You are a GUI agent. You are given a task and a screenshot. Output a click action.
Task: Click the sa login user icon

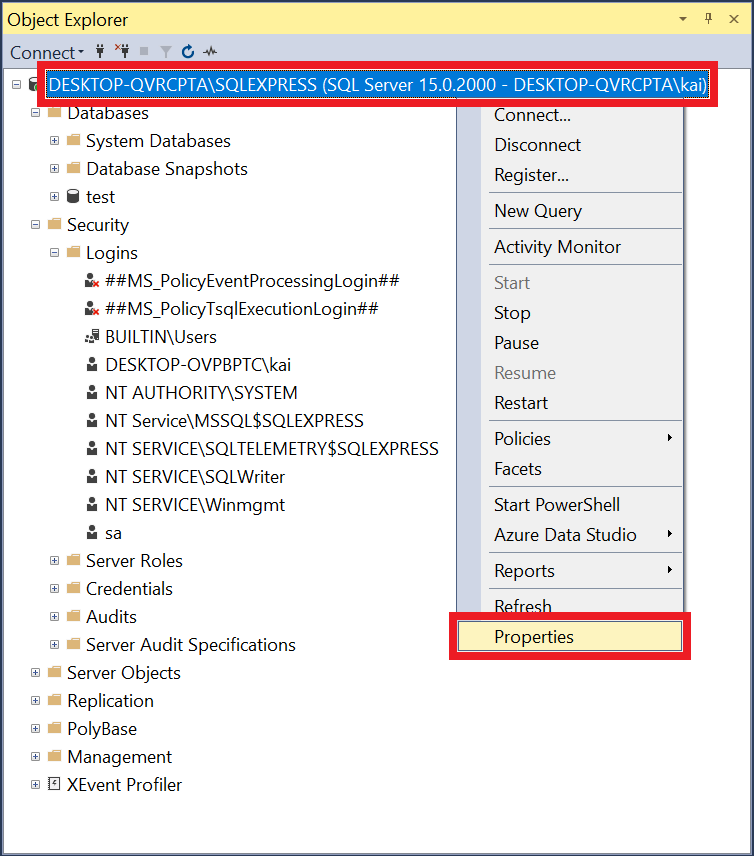point(92,532)
